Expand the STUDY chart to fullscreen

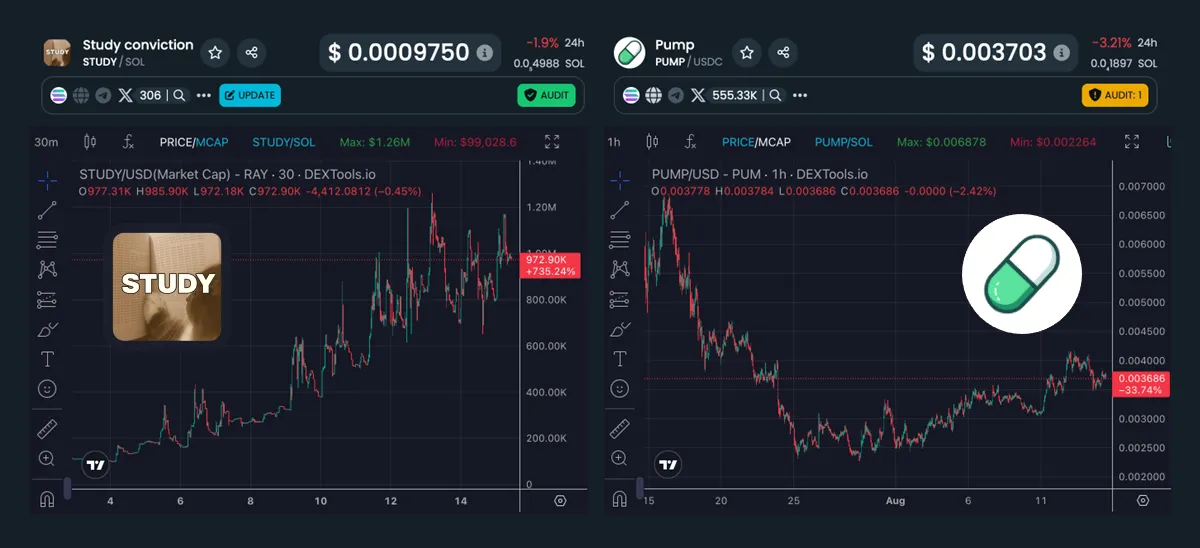tap(552, 142)
